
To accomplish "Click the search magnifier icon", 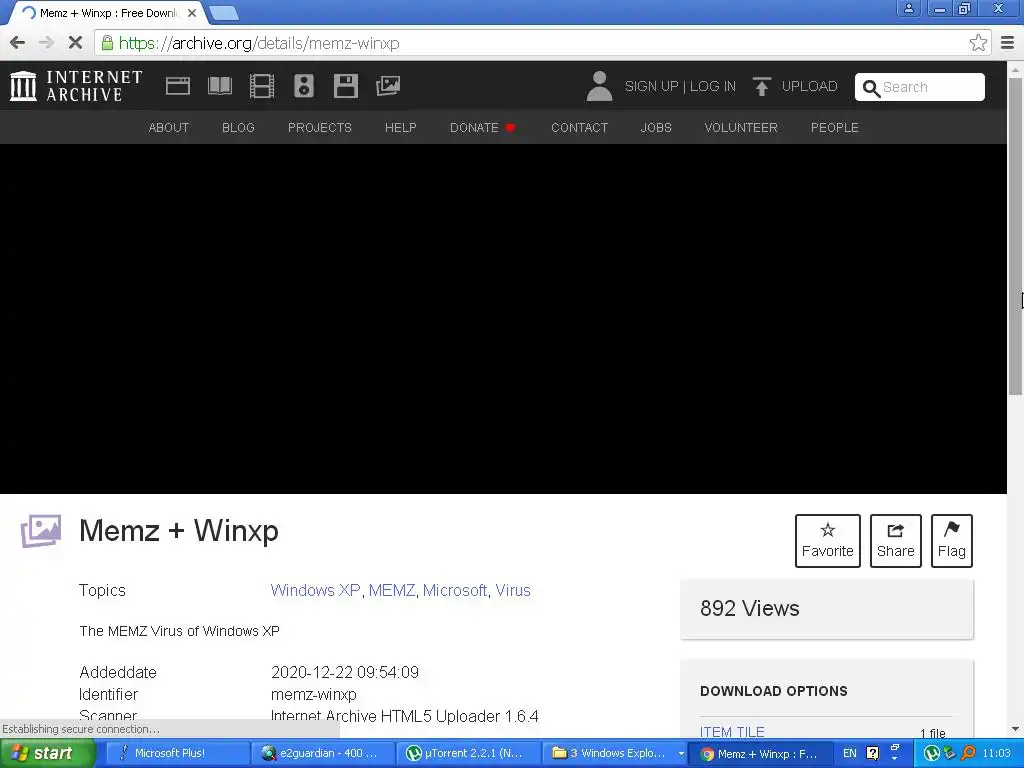I will [871, 88].
